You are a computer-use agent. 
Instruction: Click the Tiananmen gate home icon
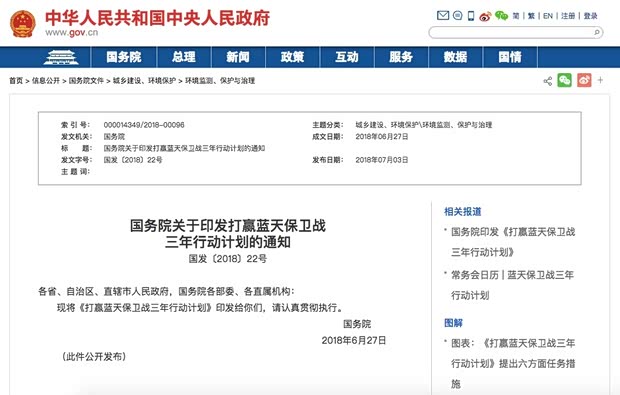[x=60, y=57]
